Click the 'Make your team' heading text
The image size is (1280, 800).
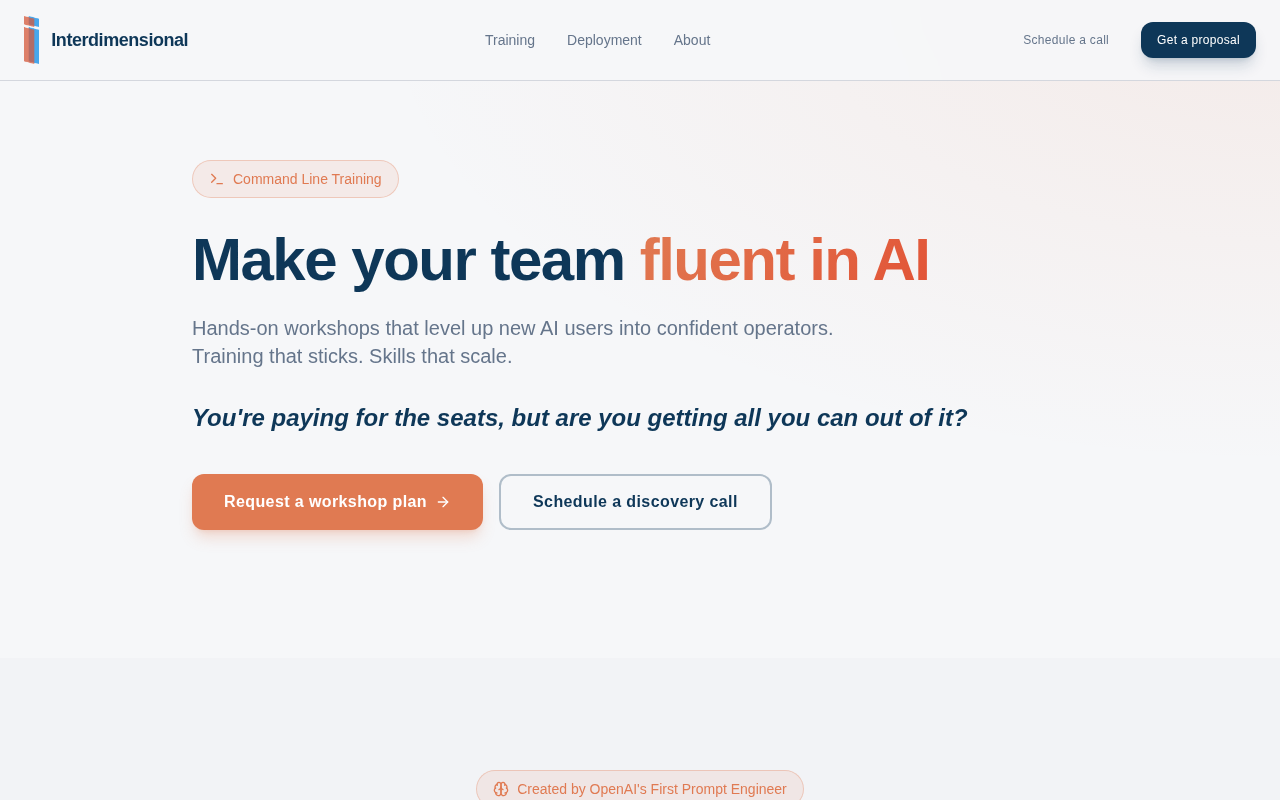pos(408,260)
